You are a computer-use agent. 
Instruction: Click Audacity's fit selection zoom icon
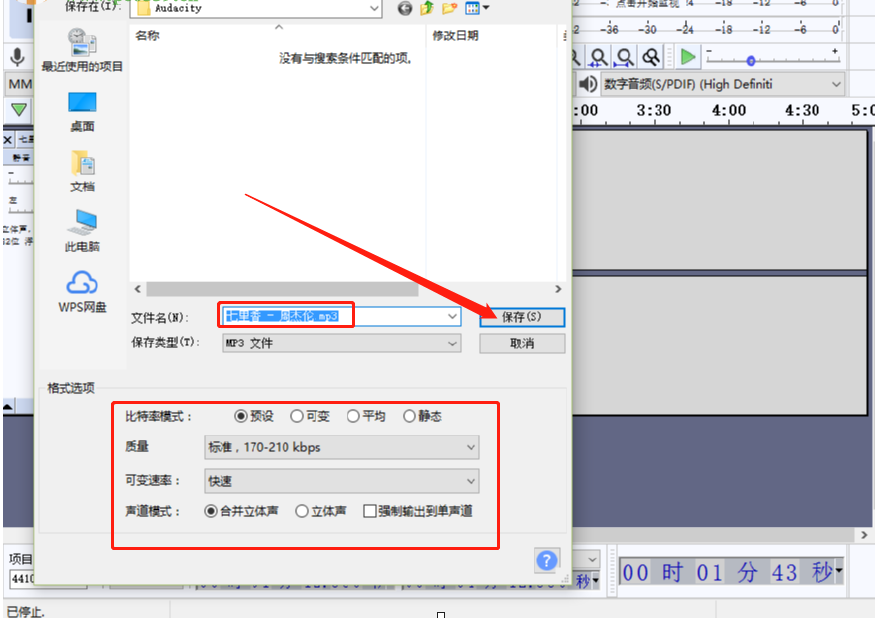[x=599, y=57]
